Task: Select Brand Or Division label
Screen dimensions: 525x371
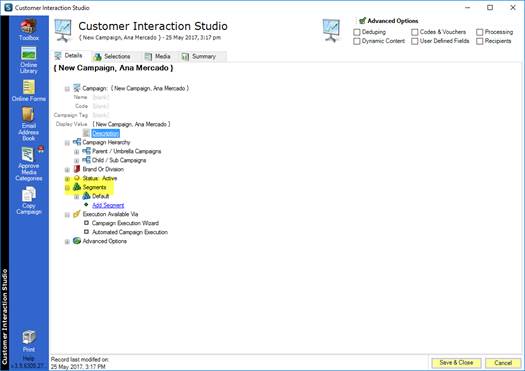Action: [x=103, y=169]
